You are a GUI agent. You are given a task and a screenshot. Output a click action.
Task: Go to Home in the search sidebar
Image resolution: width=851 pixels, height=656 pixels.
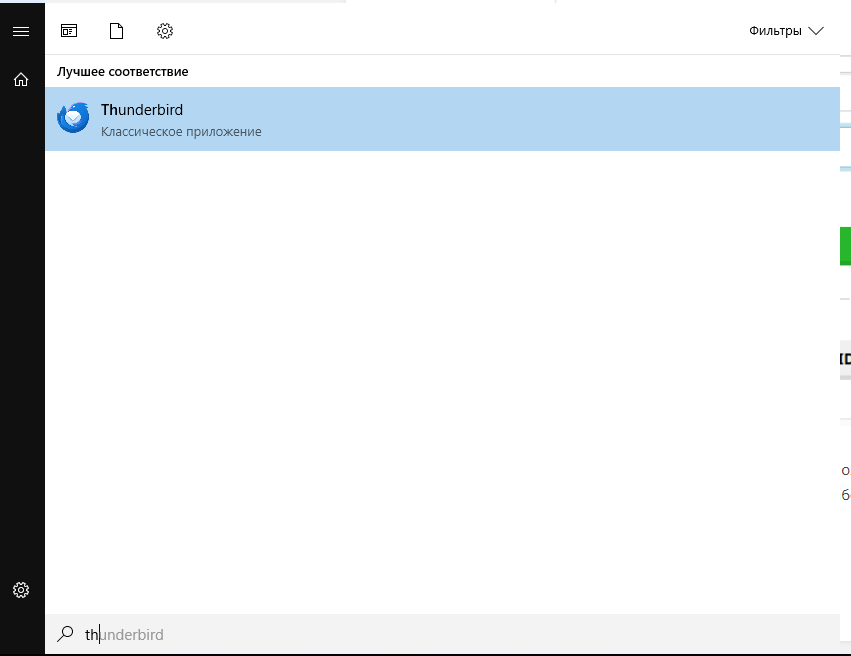21,79
